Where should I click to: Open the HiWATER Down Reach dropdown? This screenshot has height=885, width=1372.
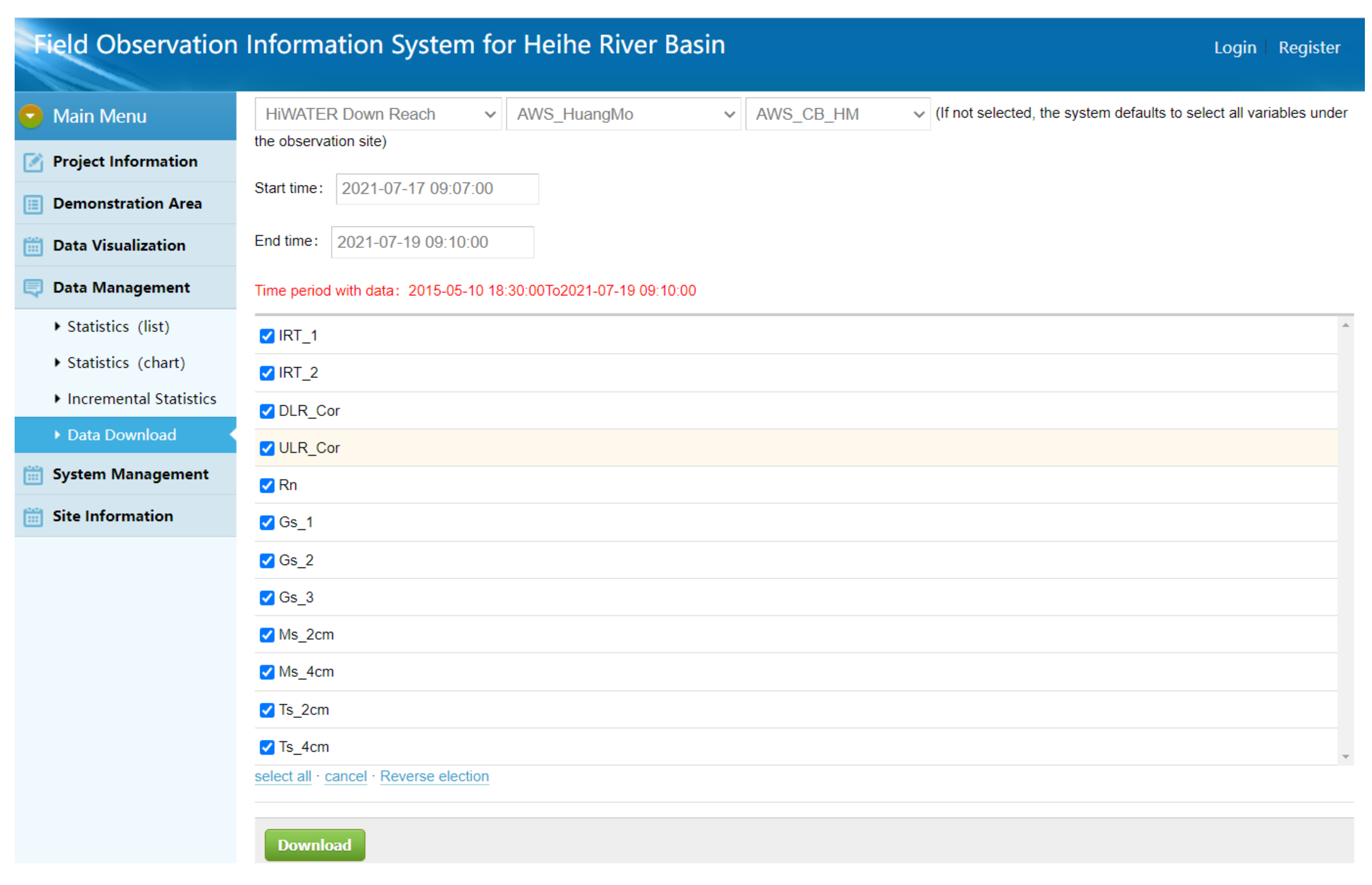(x=378, y=114)
